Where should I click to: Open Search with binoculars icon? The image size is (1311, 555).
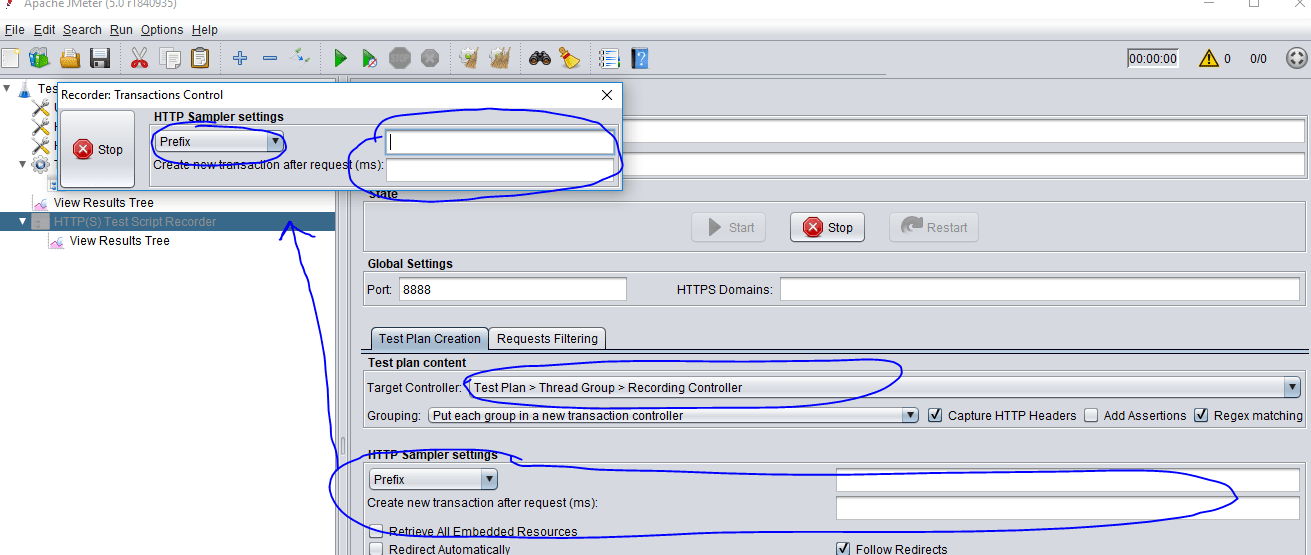click(540, 58)
